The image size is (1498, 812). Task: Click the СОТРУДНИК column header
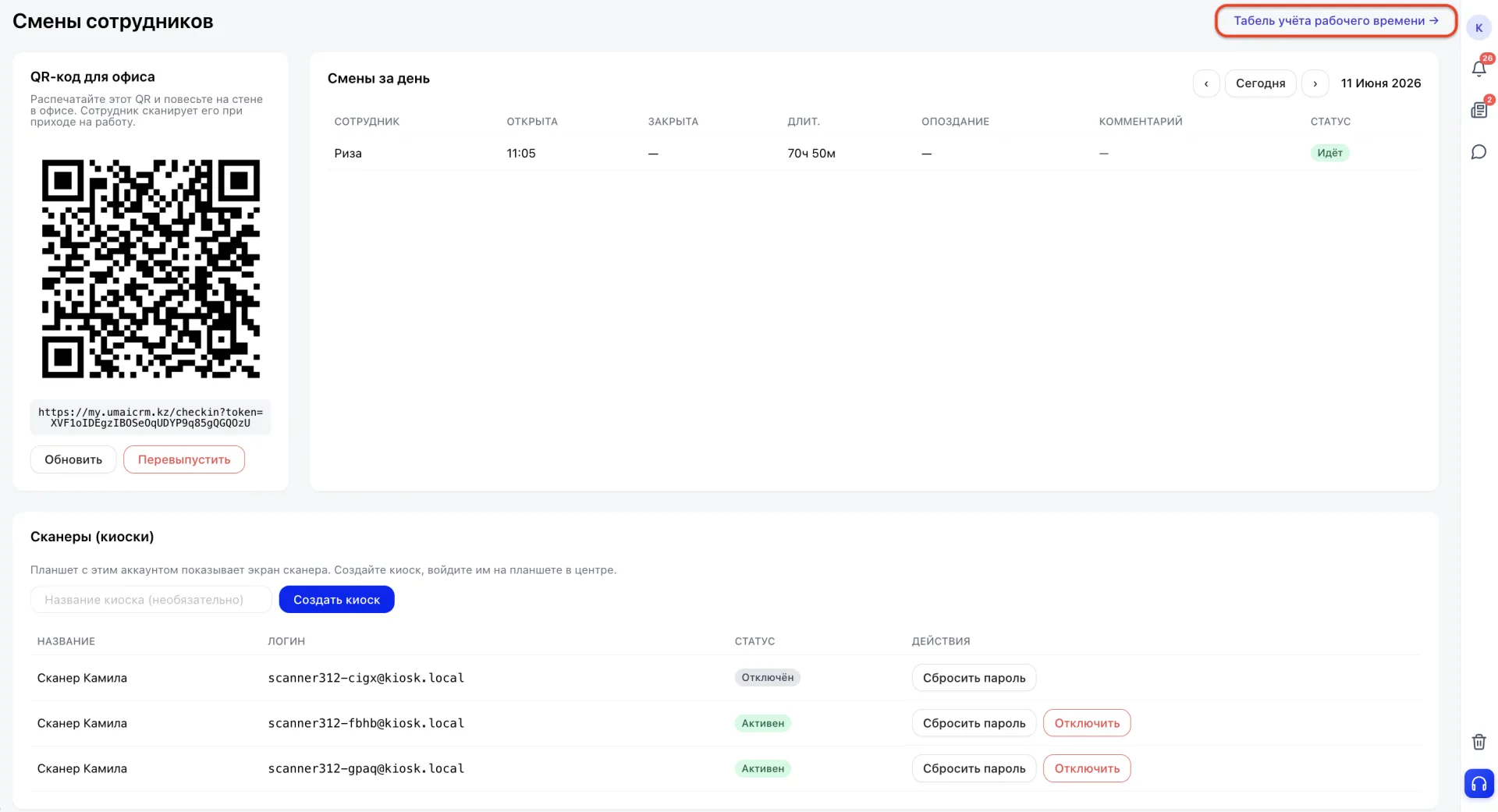tap(367, 122)
